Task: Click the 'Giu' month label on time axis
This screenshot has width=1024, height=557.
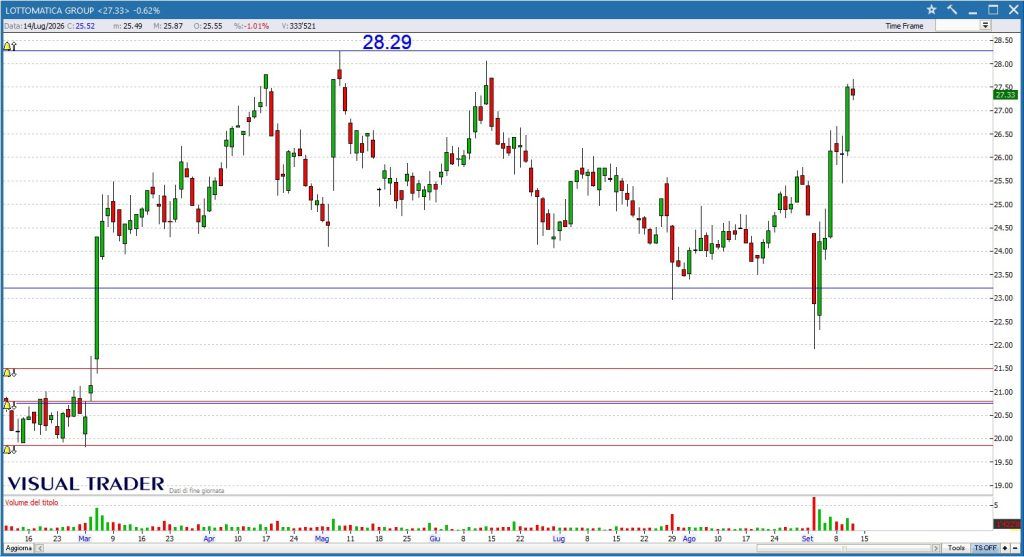Action: 435,539
